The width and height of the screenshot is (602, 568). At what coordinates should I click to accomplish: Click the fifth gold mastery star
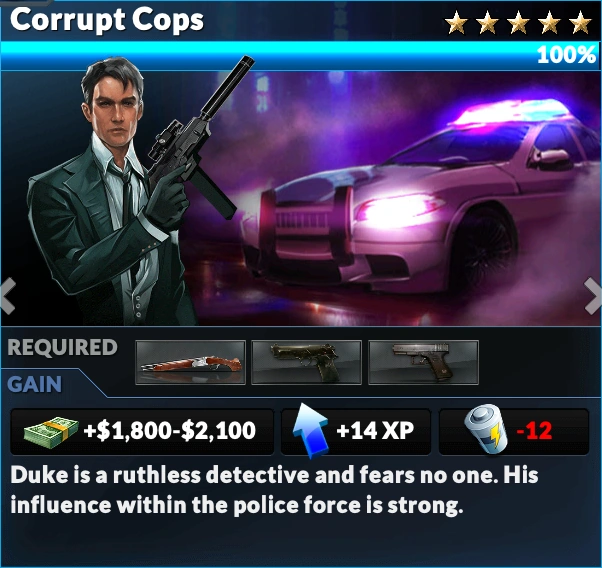pyautogui.click(x=580, y=23)
